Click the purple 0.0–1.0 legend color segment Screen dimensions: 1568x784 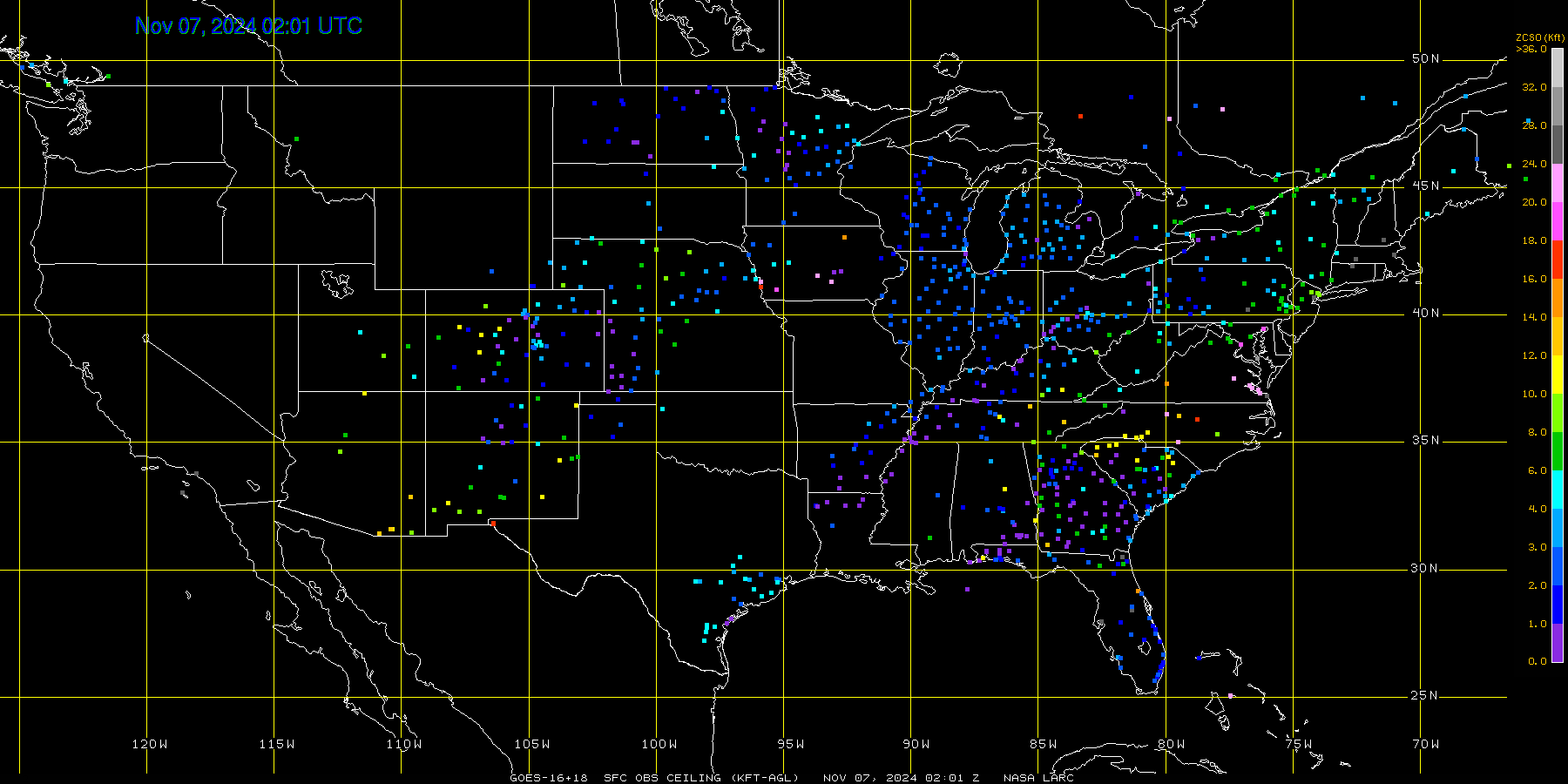point(1558,643)
